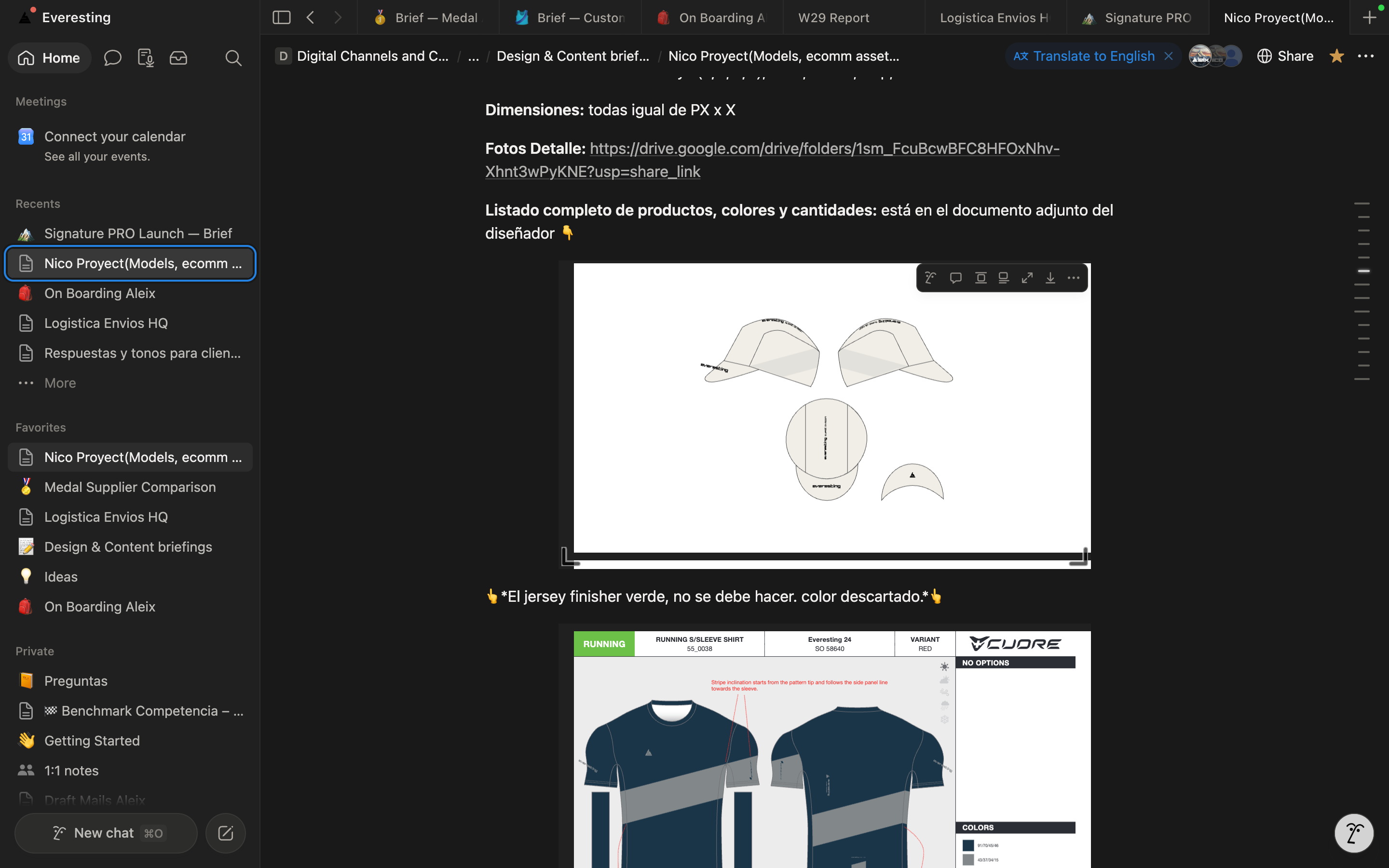Switch to the Logistica Envios H tab
The width and height of the screenshot is (1389, 868).
tap(994, 18)
